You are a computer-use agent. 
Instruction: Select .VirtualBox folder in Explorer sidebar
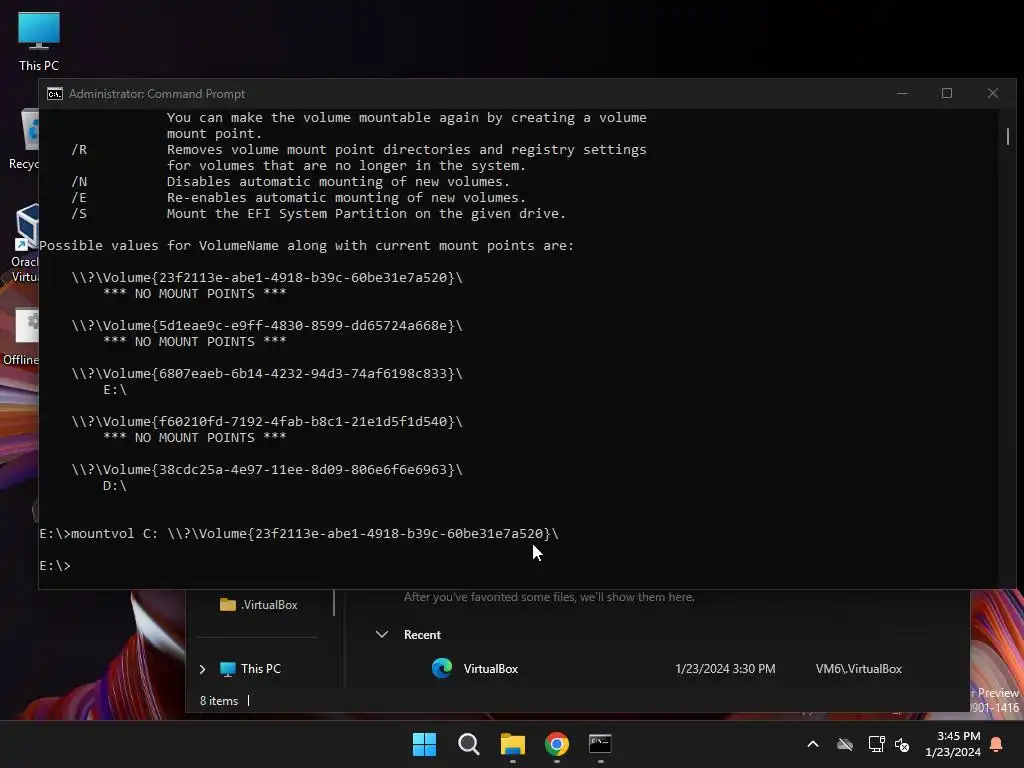[x=259, y=605]
